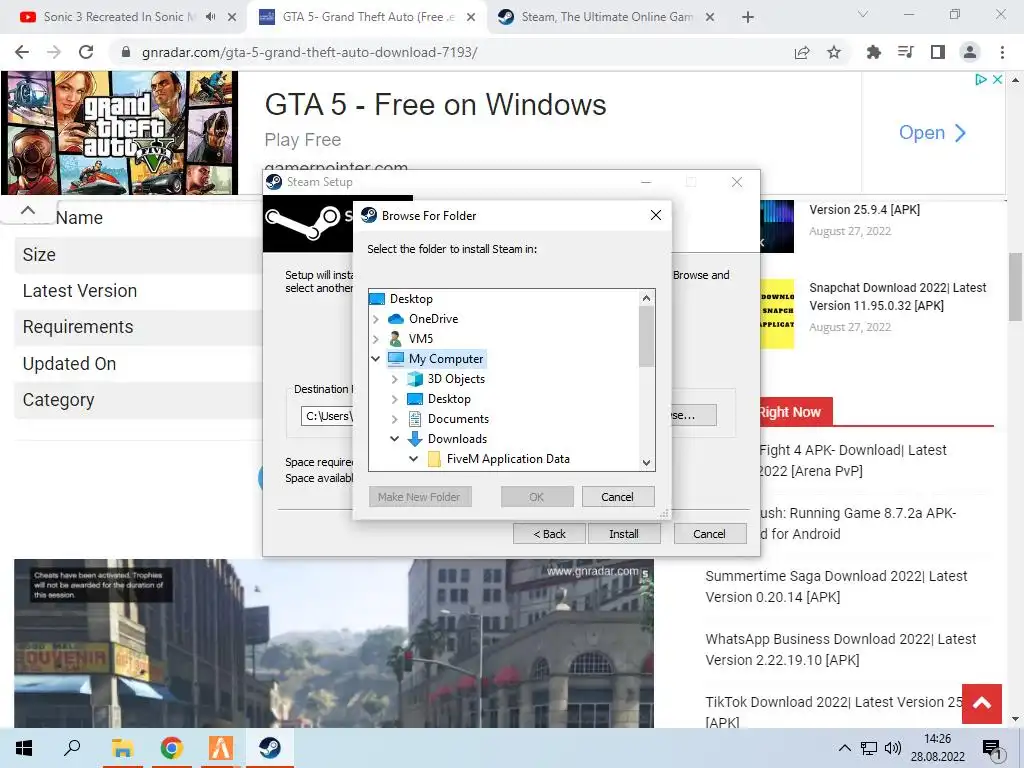Click the Snapchat article yellow thumbnail
The image size is (1024, 768).
click(x=777, y=313)
